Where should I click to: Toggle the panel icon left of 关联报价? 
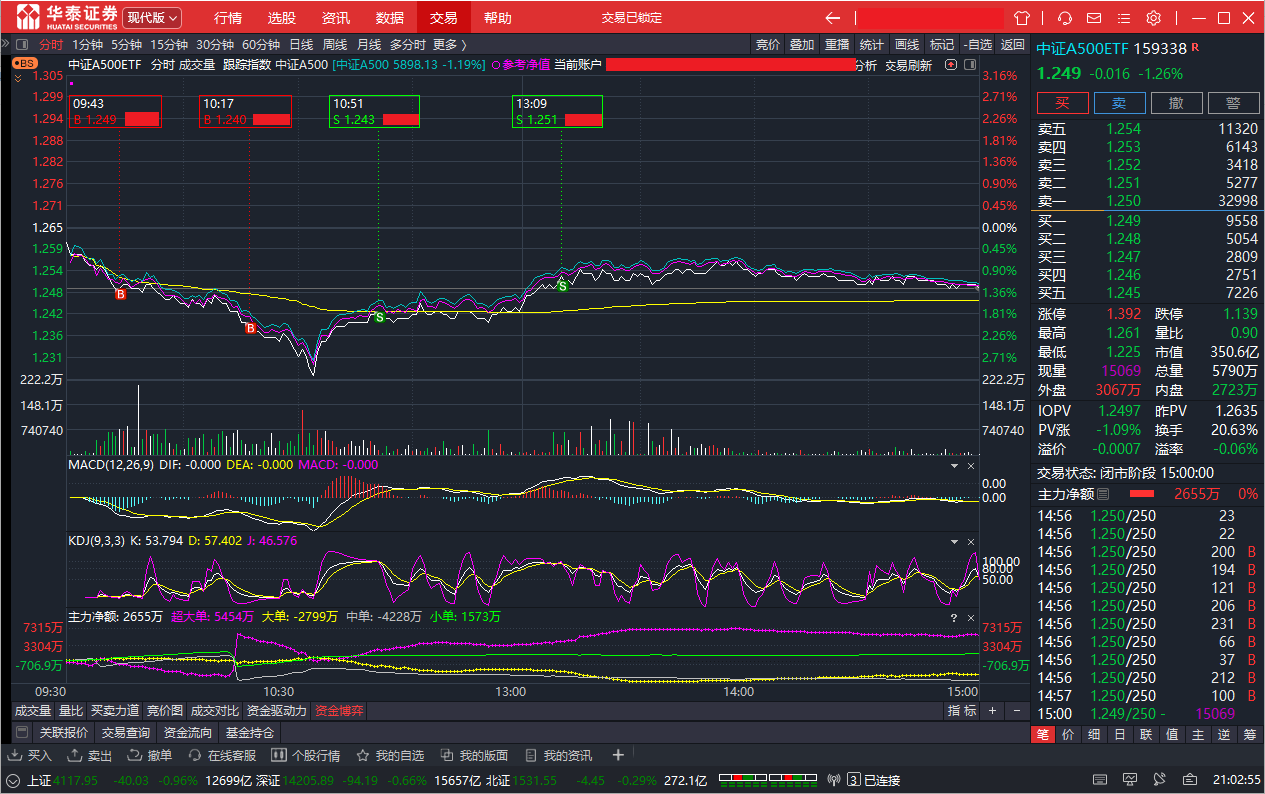pyautogui.click(x=22, y=733)
